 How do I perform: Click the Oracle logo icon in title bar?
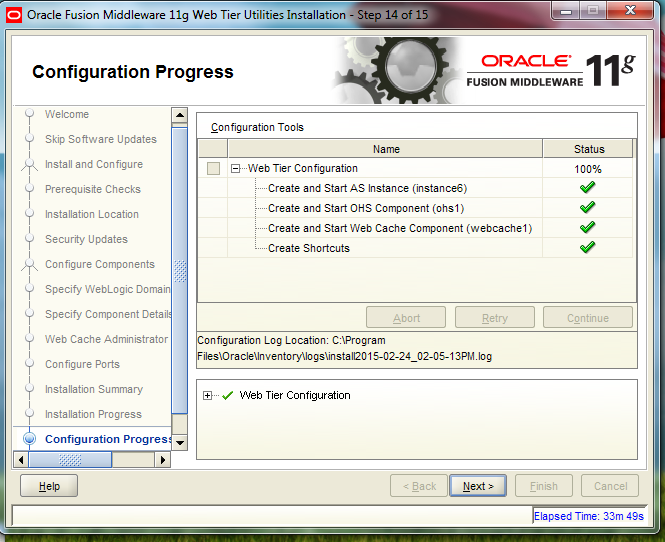[x=14, y=16]
